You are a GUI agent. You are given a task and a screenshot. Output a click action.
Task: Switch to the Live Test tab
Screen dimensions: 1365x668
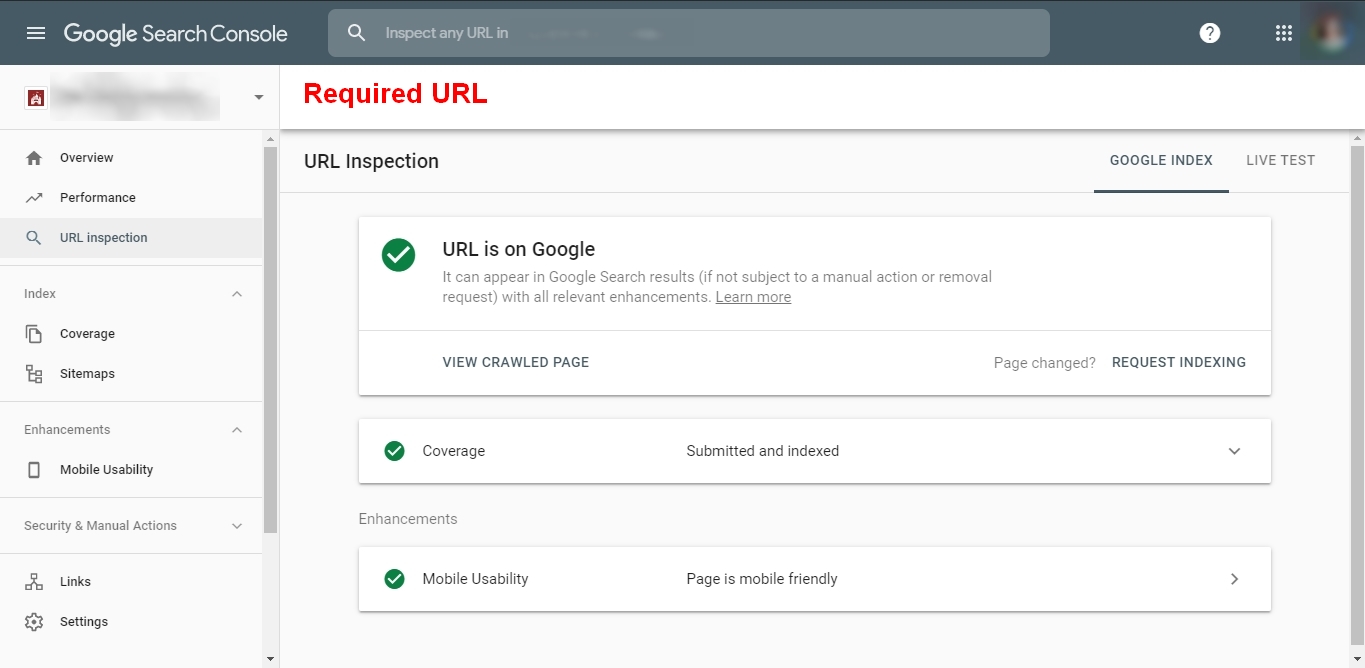click(x=1280, y=160)
